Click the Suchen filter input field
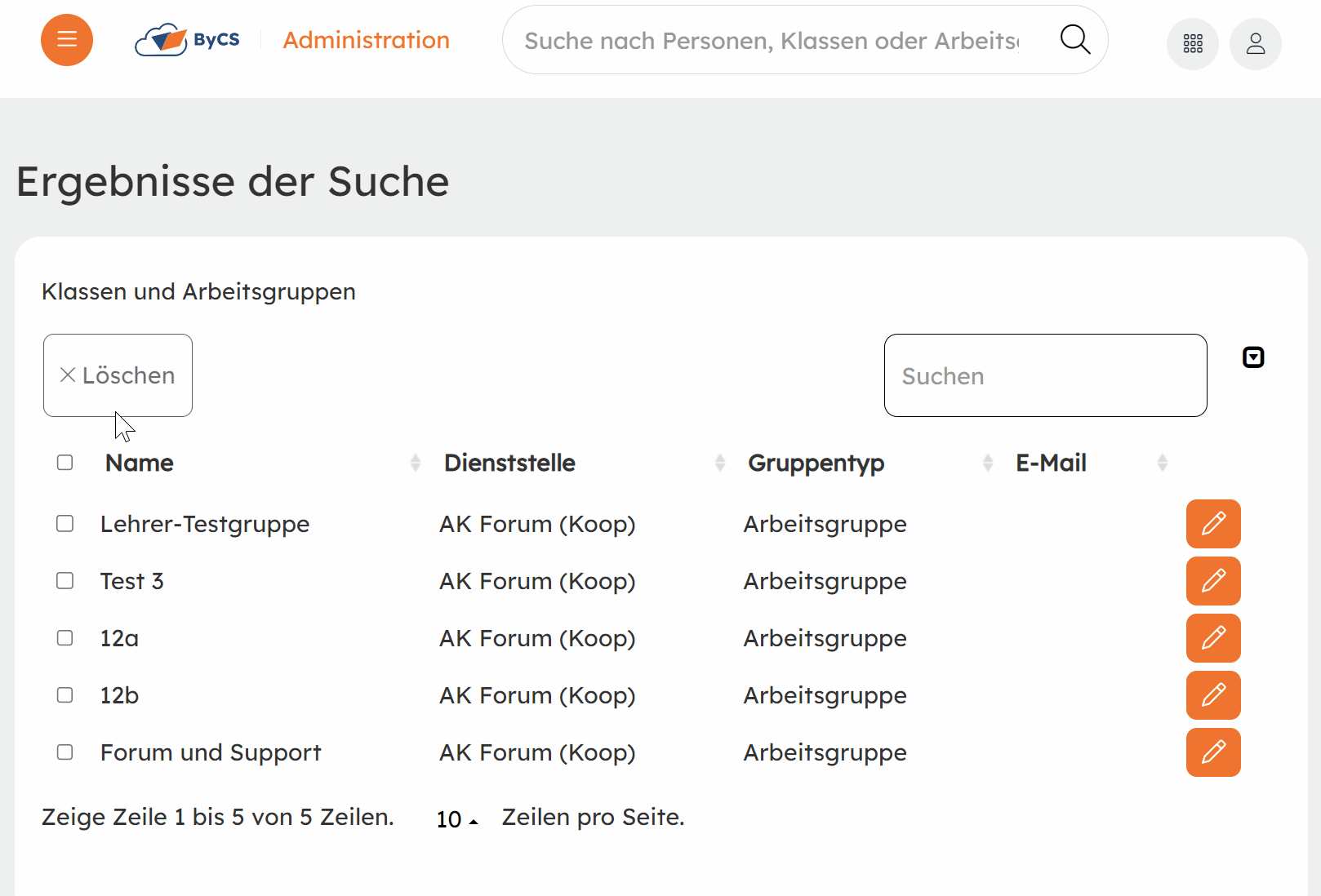 pos(1045,375)
